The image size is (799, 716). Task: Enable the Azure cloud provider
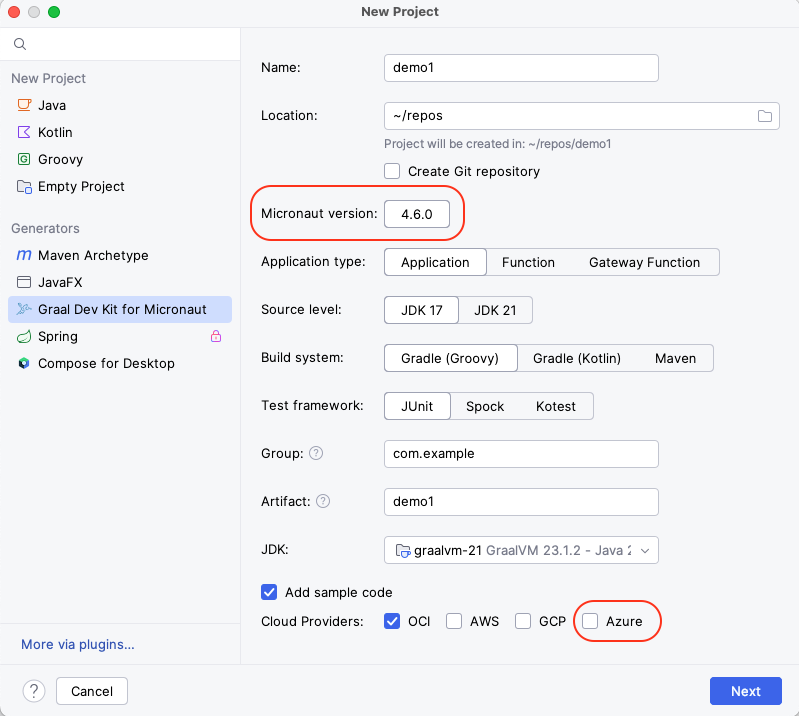pyautogui.click(x=590, y=621)
